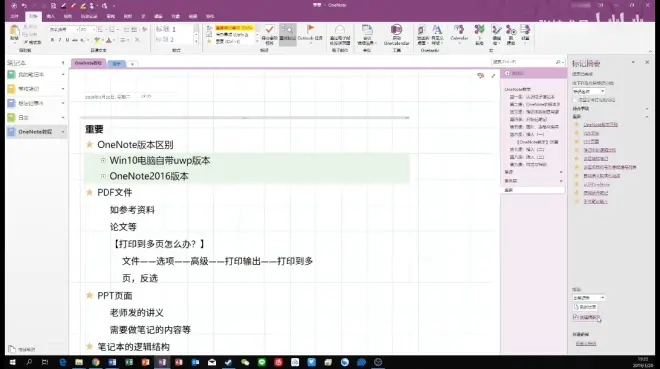
Task: Click the font color swatch button
Action: [x=109, y=40]
